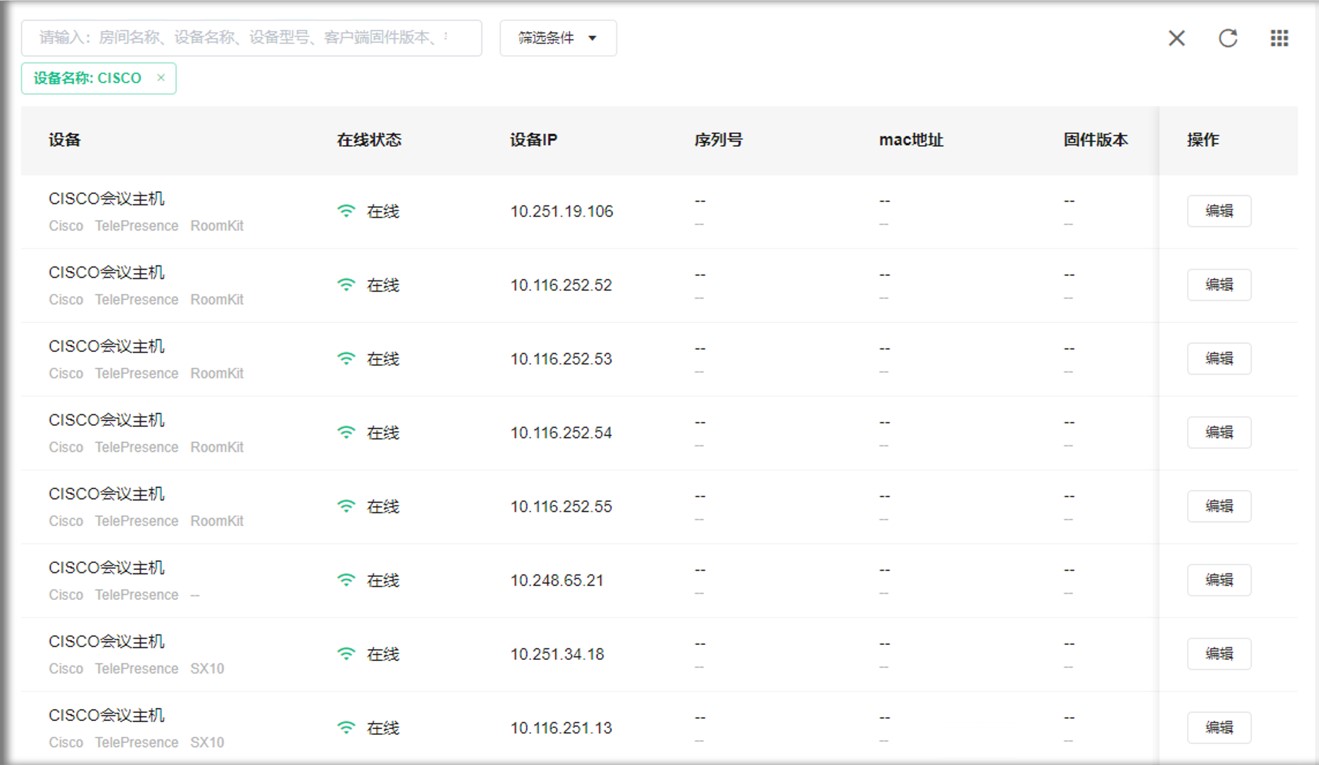The width and height of the screenshot is (1319, 765).
Task: Click the 设备IP column header
Action: coord(534,140)
